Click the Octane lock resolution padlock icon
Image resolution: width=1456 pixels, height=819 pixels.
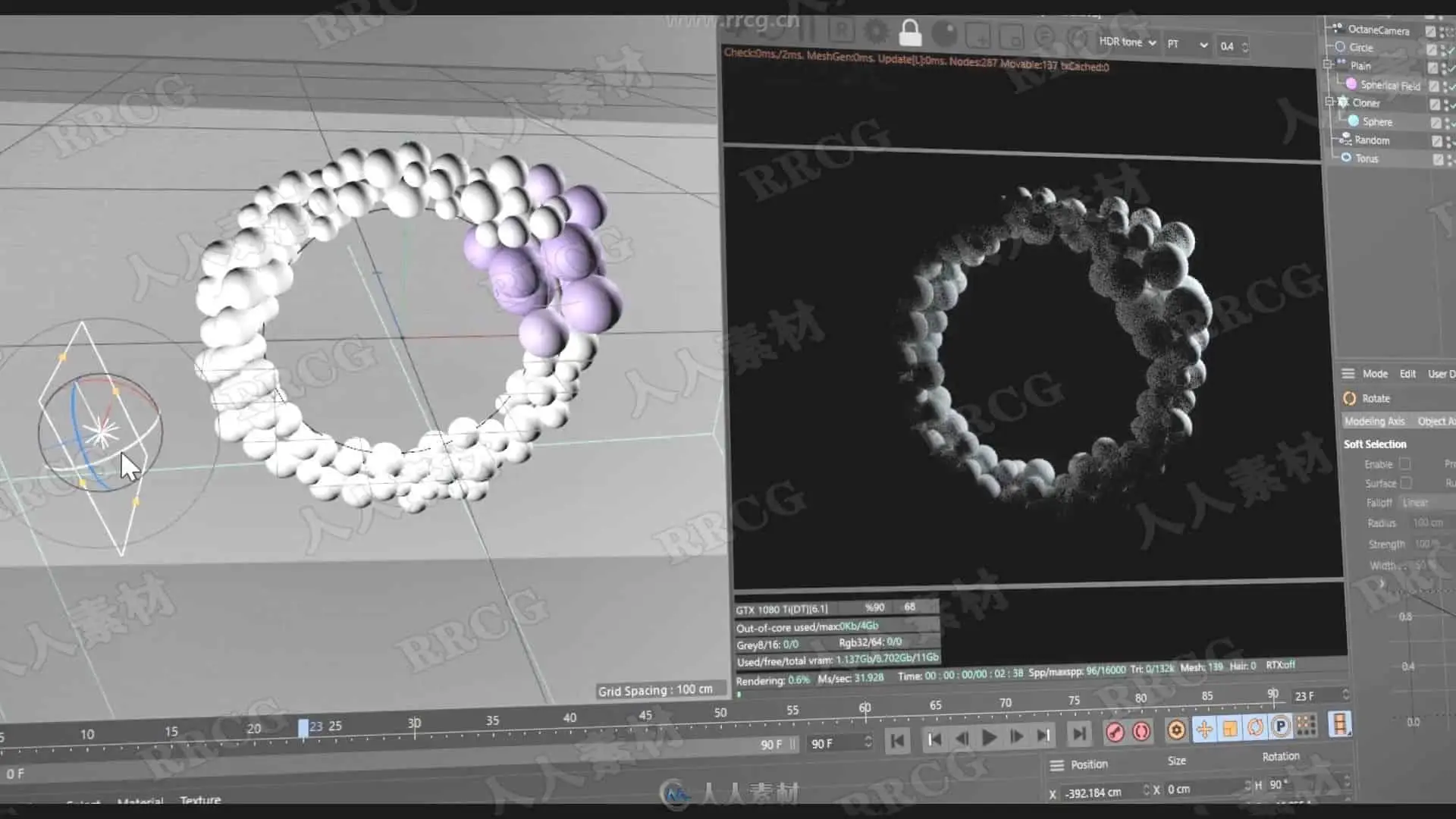910,33
